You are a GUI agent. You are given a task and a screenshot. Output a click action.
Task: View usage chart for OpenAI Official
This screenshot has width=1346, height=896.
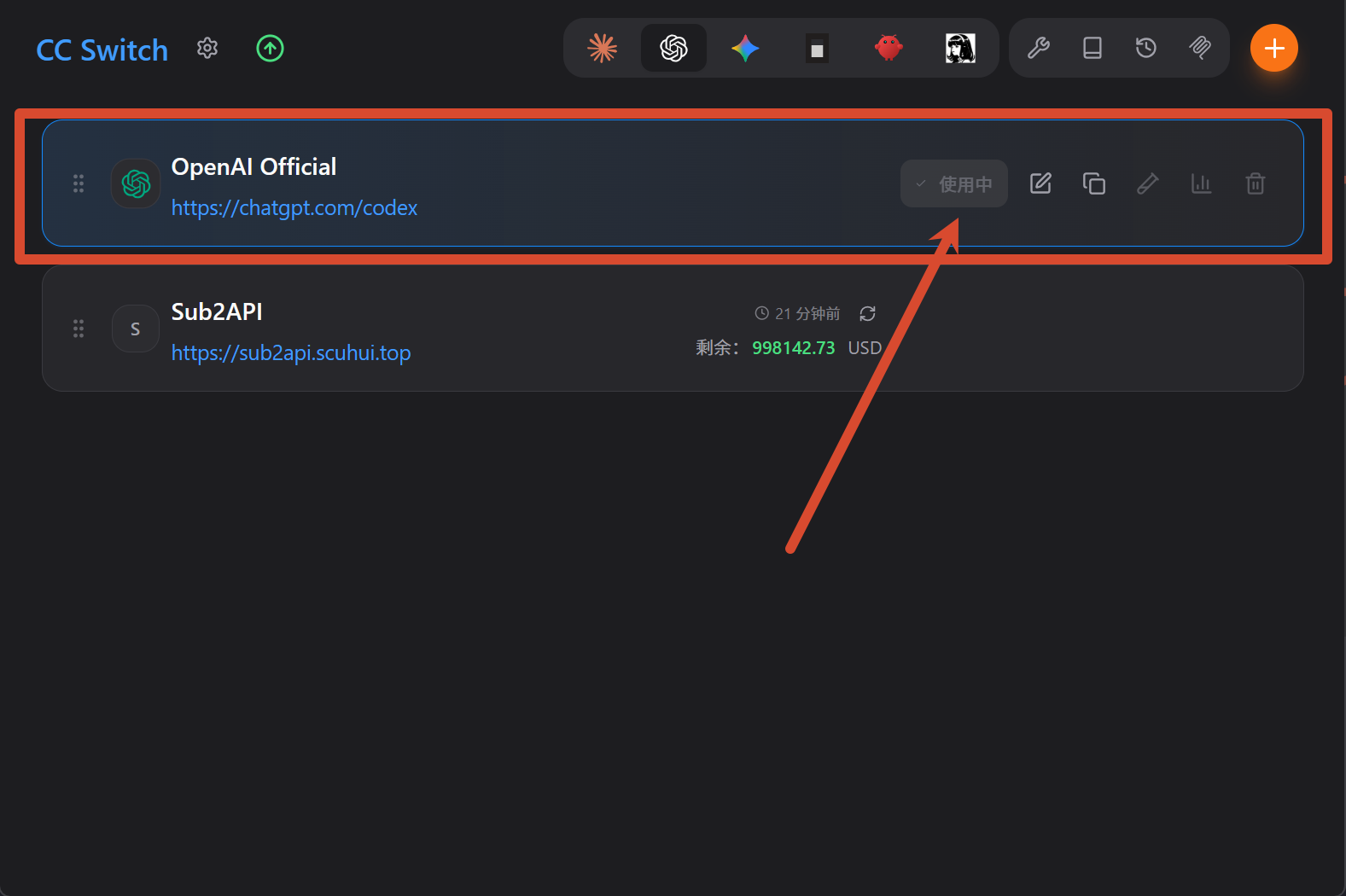click(x=1202, y=183)
